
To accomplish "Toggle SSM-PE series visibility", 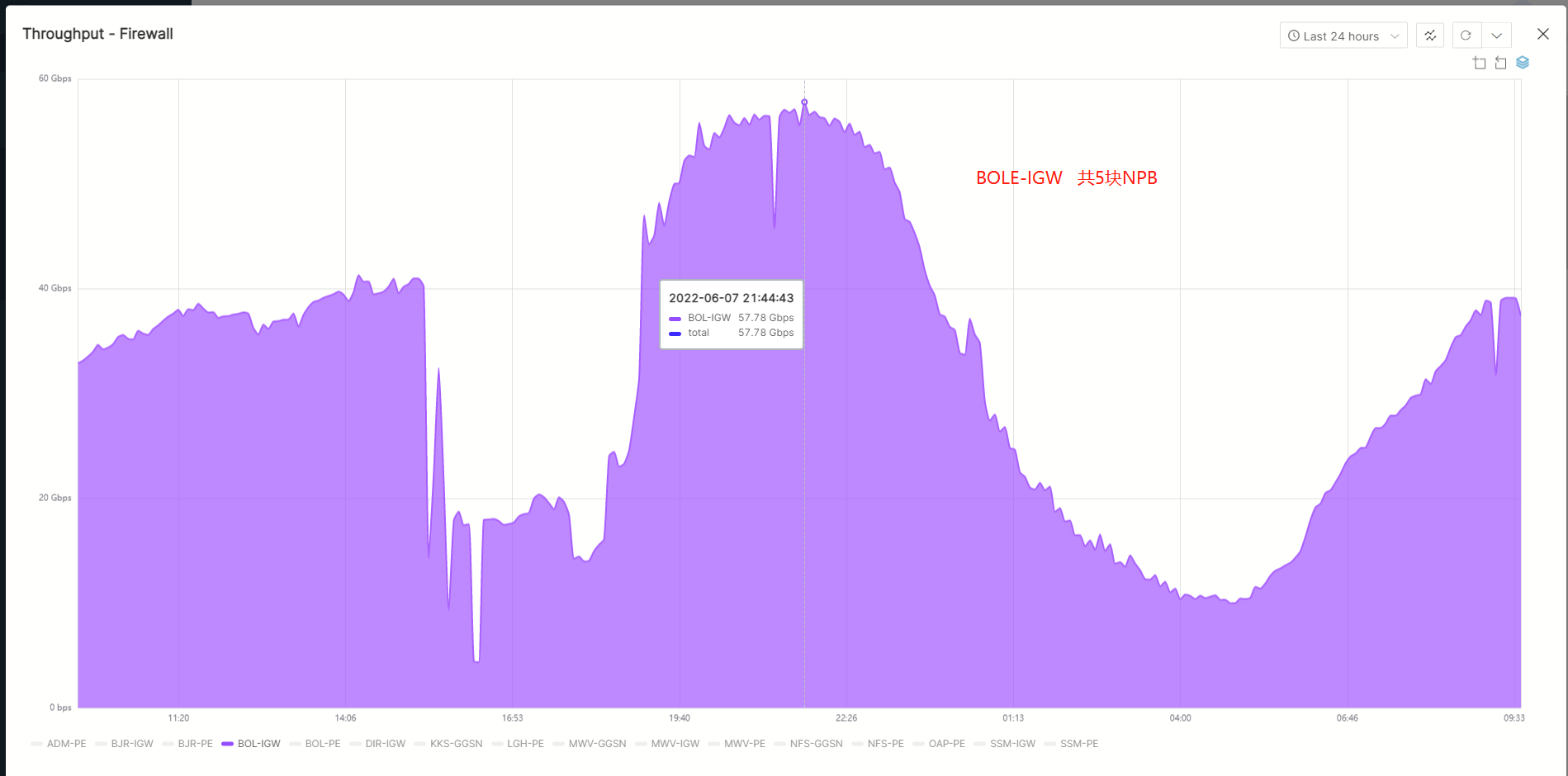I will [x=1078, y=744].
